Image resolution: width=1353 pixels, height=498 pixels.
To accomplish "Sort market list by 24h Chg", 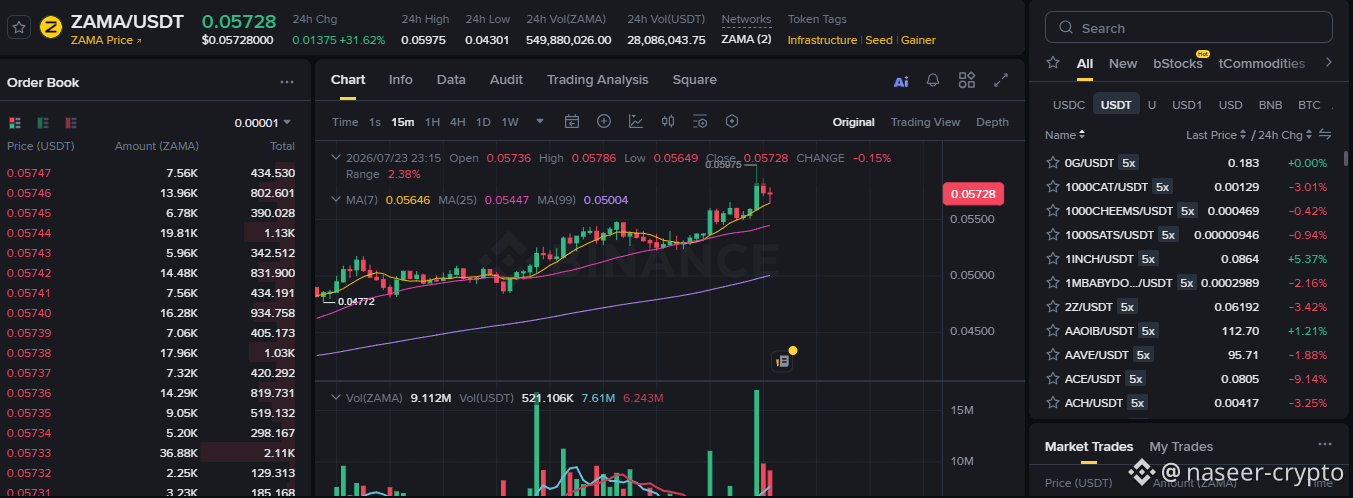I will click(1284, 135).
